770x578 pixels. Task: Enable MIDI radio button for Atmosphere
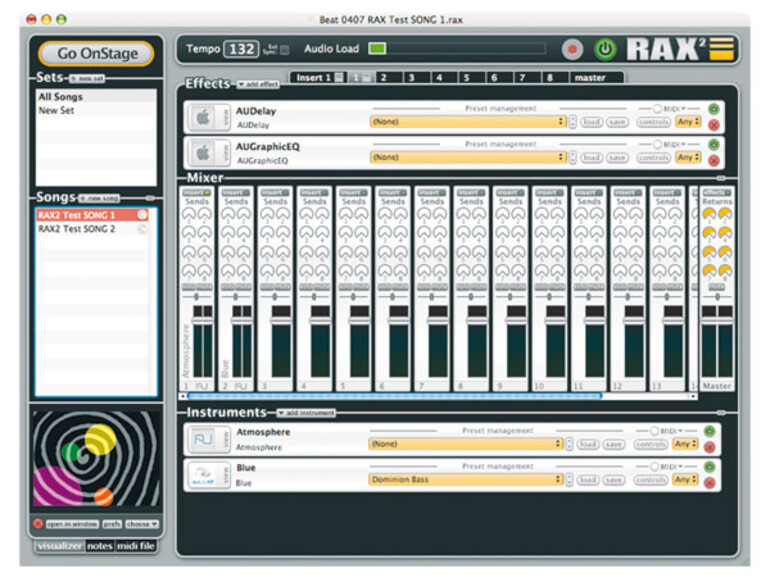coord(658,430)
